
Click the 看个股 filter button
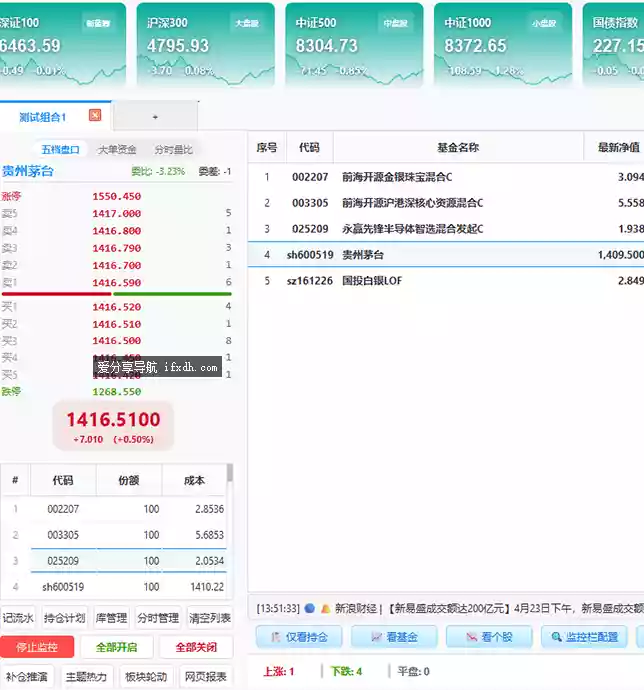tap(489, 637)
